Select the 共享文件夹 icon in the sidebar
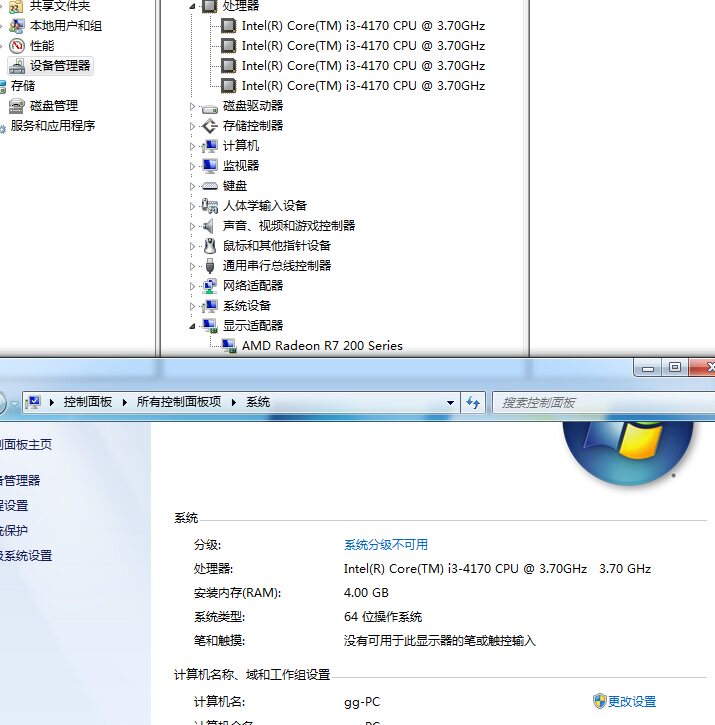 coord(17,6)
